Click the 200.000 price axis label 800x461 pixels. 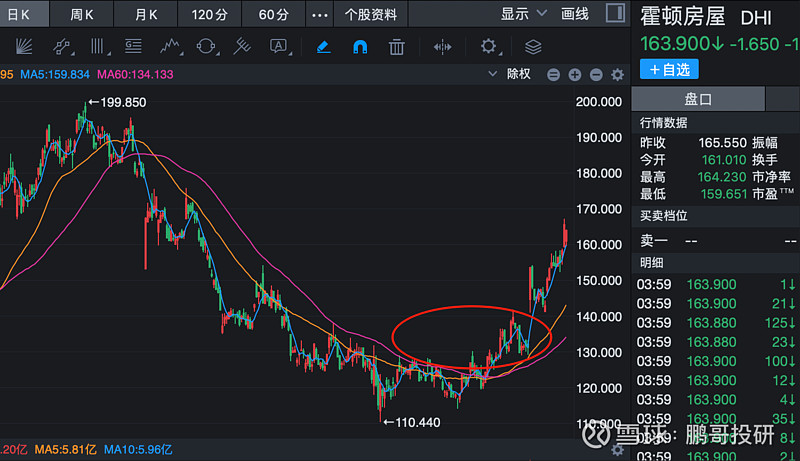(x=599, y=101)
